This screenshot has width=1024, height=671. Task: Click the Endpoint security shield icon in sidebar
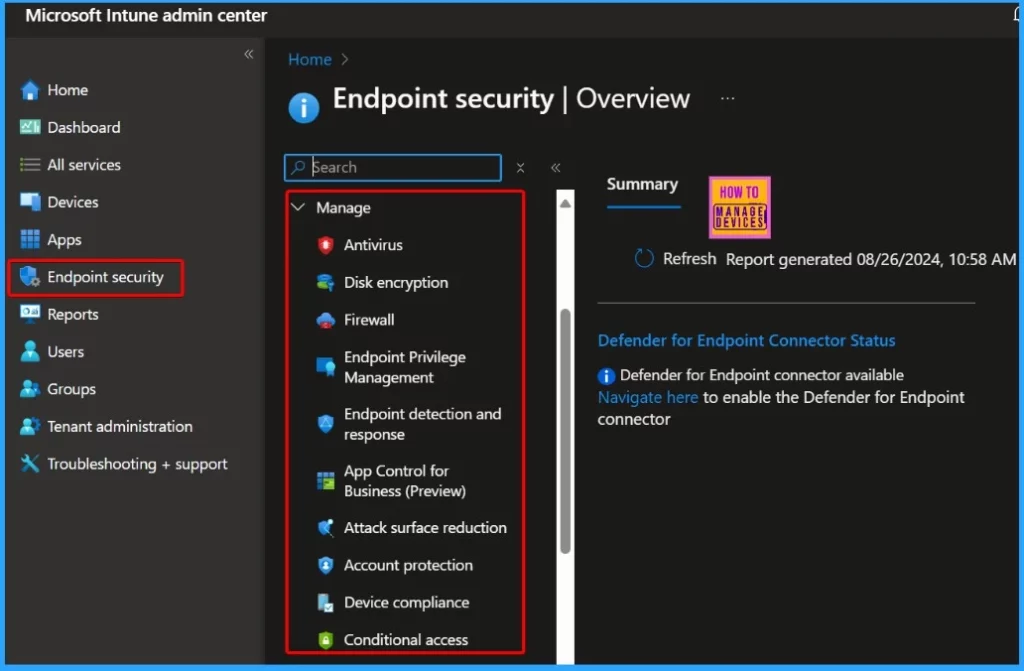tap(29, 277)
